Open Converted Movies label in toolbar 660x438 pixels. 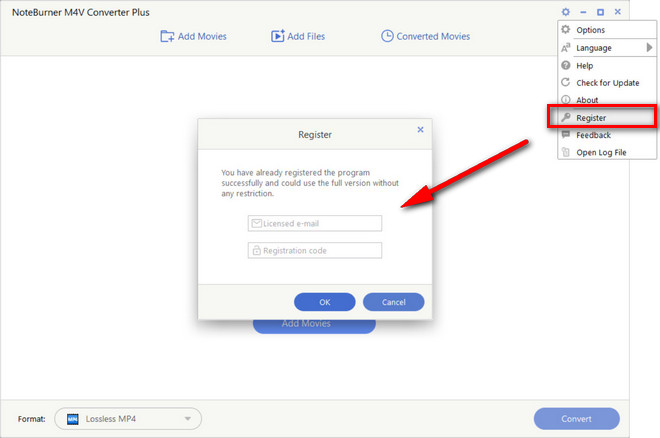(x=433, y=37)
